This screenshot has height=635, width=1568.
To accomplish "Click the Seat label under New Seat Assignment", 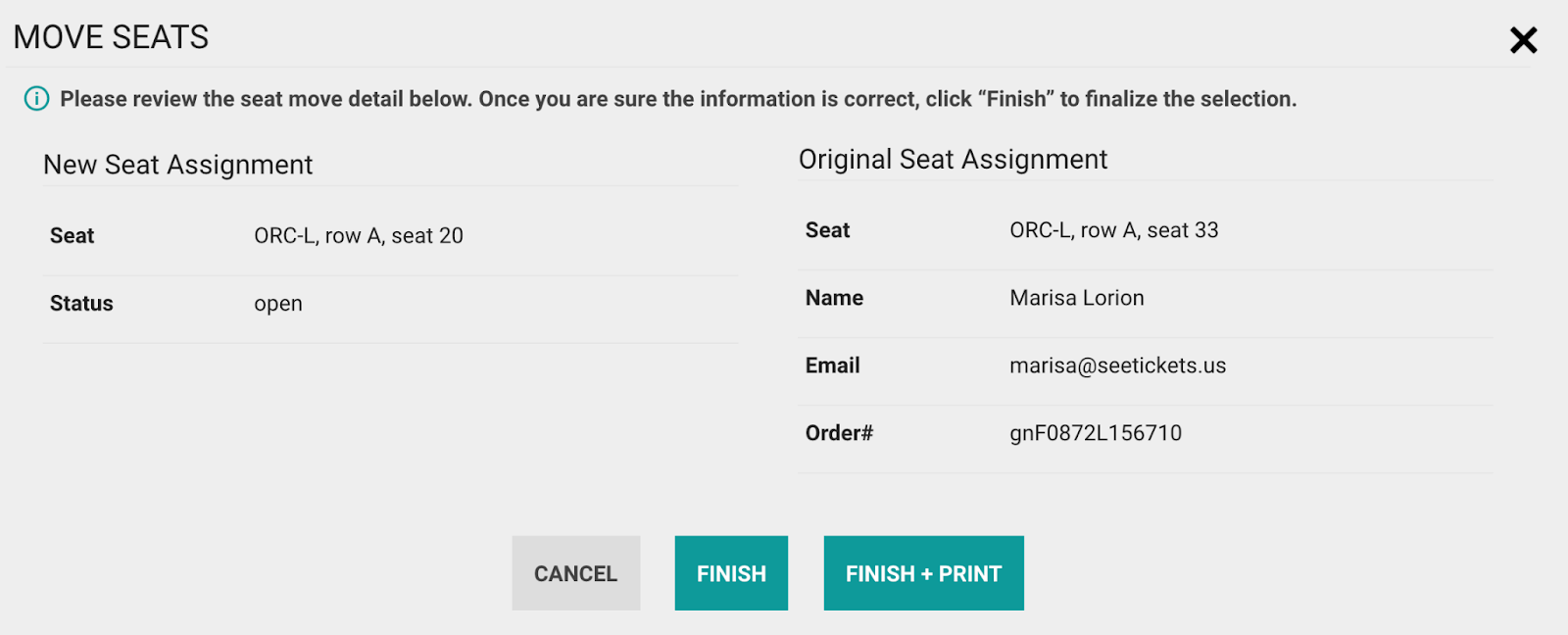I will (72, 236).
